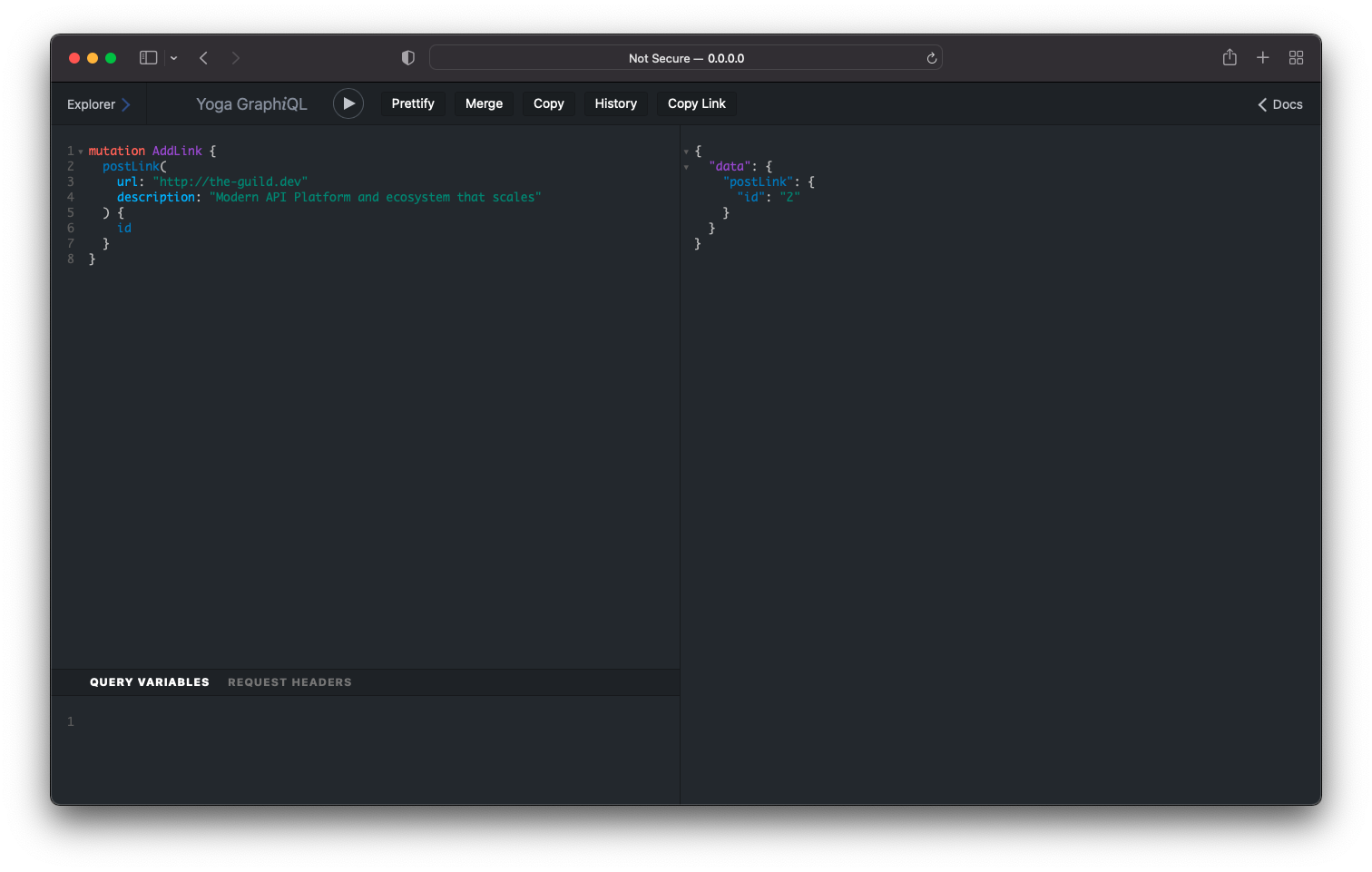Open the sidebar options dropdown arrow
Viewport: 1372px width, 872px height.
coord(173,58)
